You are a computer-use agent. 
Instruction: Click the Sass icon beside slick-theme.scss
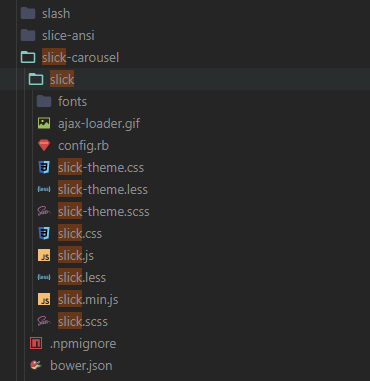click(44, 211)
